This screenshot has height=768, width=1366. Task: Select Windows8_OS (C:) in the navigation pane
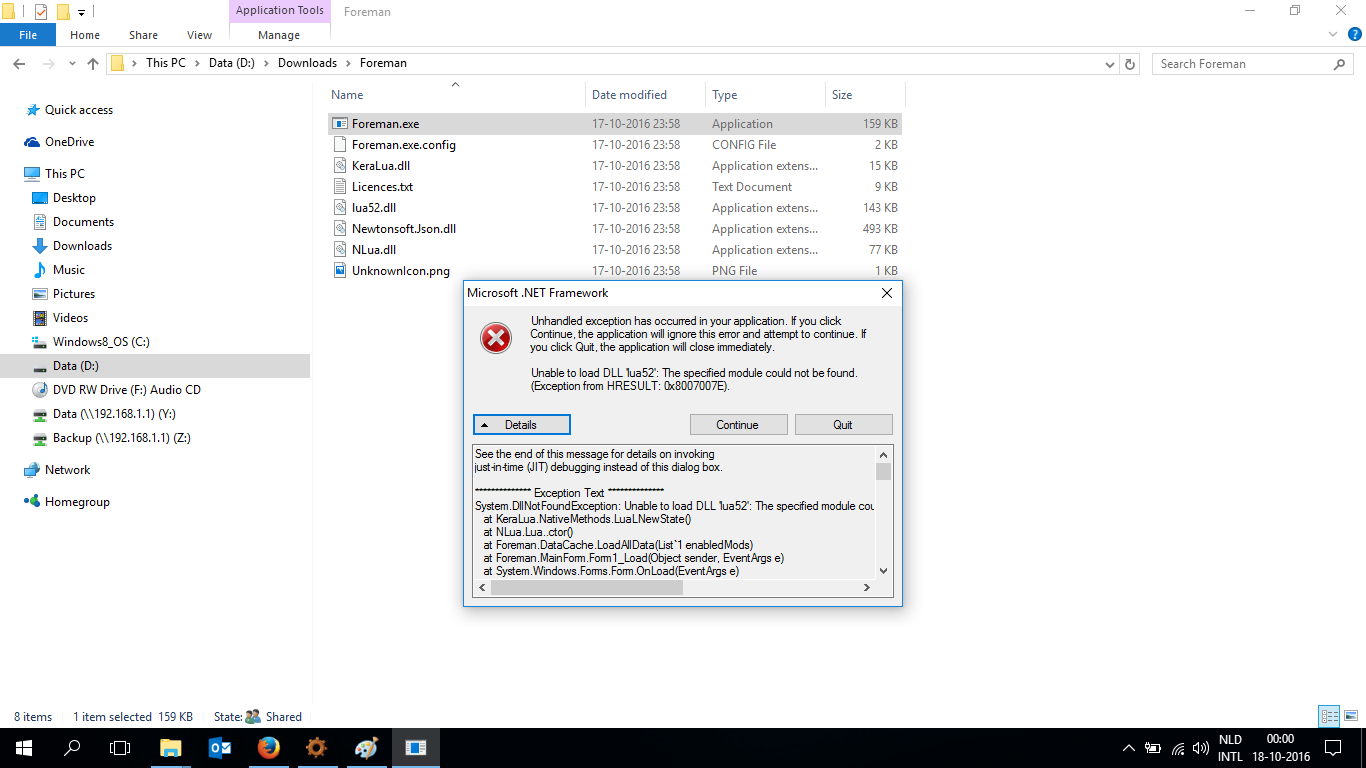point(101,342)
